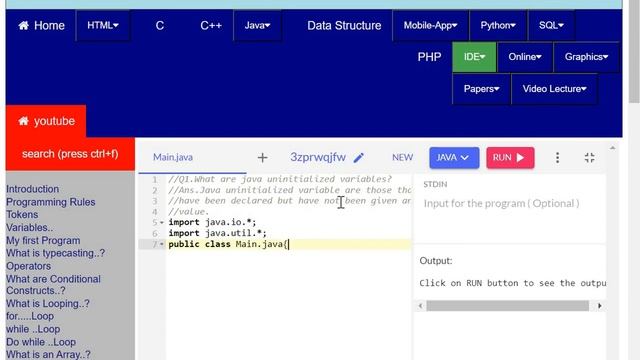This screenshot has width=640, height=360.
Task: Expand the Papers dropdown
Action: [x=482, y=89]
